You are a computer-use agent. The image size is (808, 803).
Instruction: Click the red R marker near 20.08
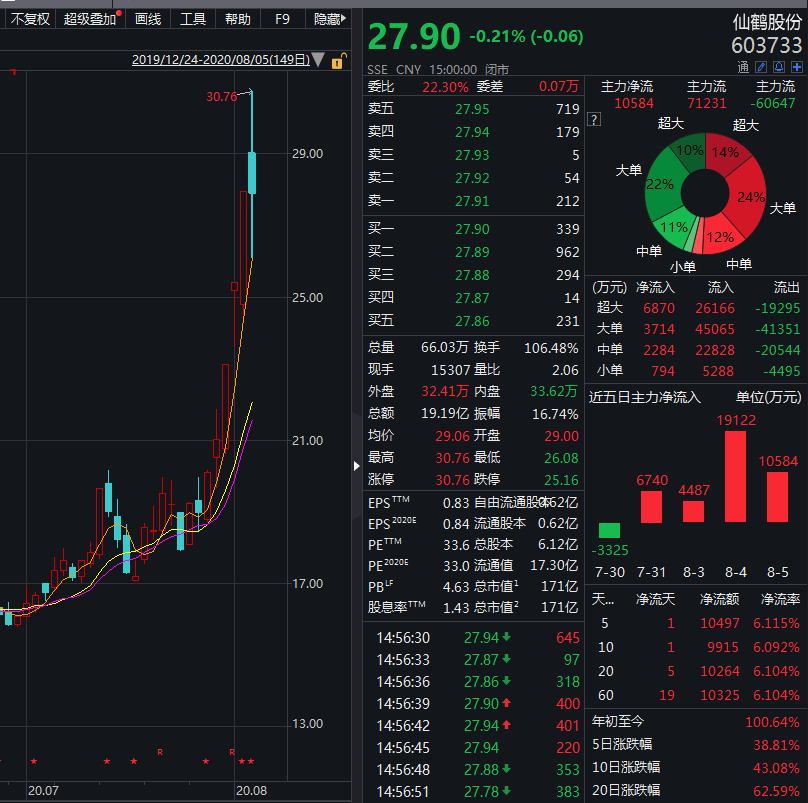232,751
